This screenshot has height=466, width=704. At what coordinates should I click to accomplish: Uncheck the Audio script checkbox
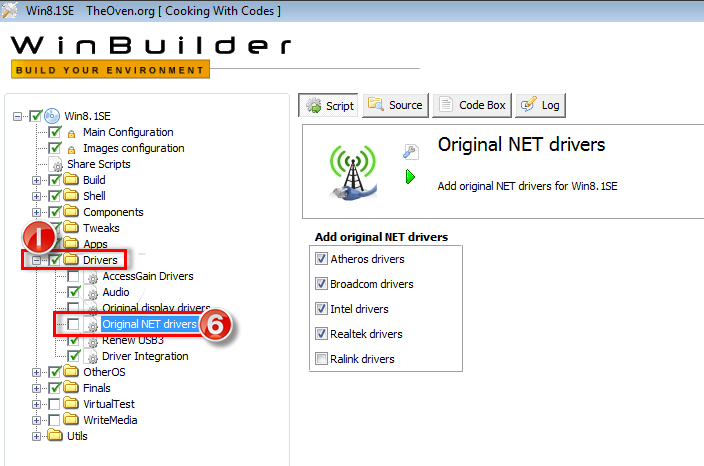click(74, 292)
